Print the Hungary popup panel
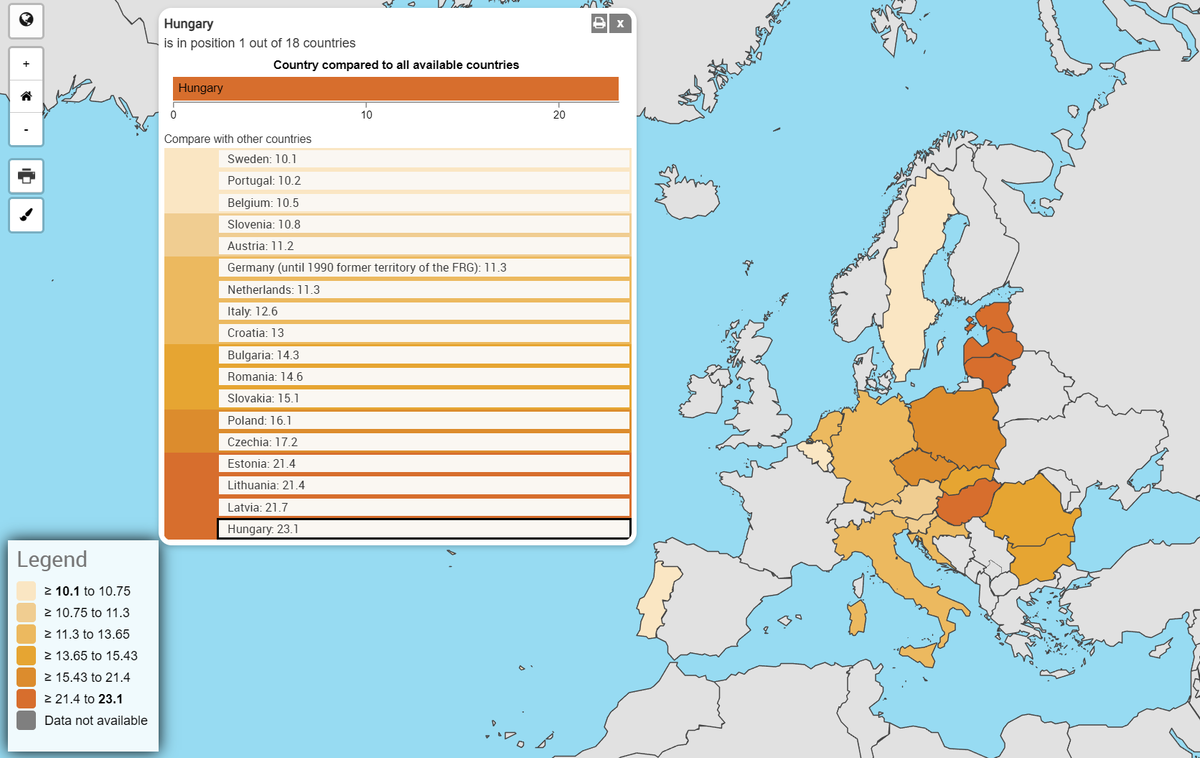The height and width of the screenshot is (758, 1200). click(x=599, y=23)
